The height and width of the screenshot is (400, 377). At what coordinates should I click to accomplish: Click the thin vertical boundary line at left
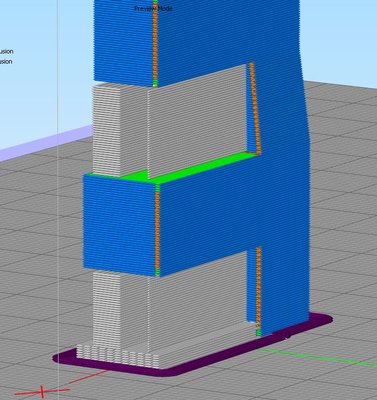point(58,200)
